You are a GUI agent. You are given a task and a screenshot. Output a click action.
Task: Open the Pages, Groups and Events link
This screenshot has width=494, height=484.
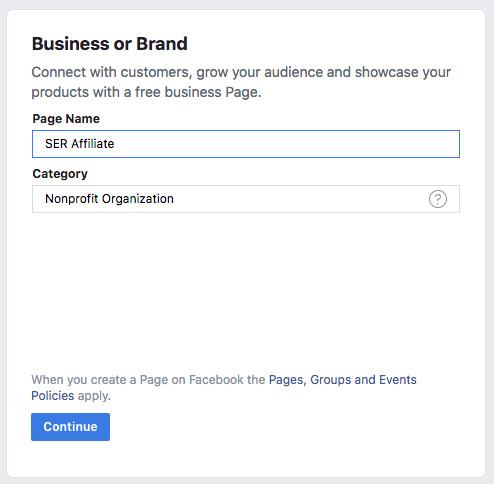(343, 380)
